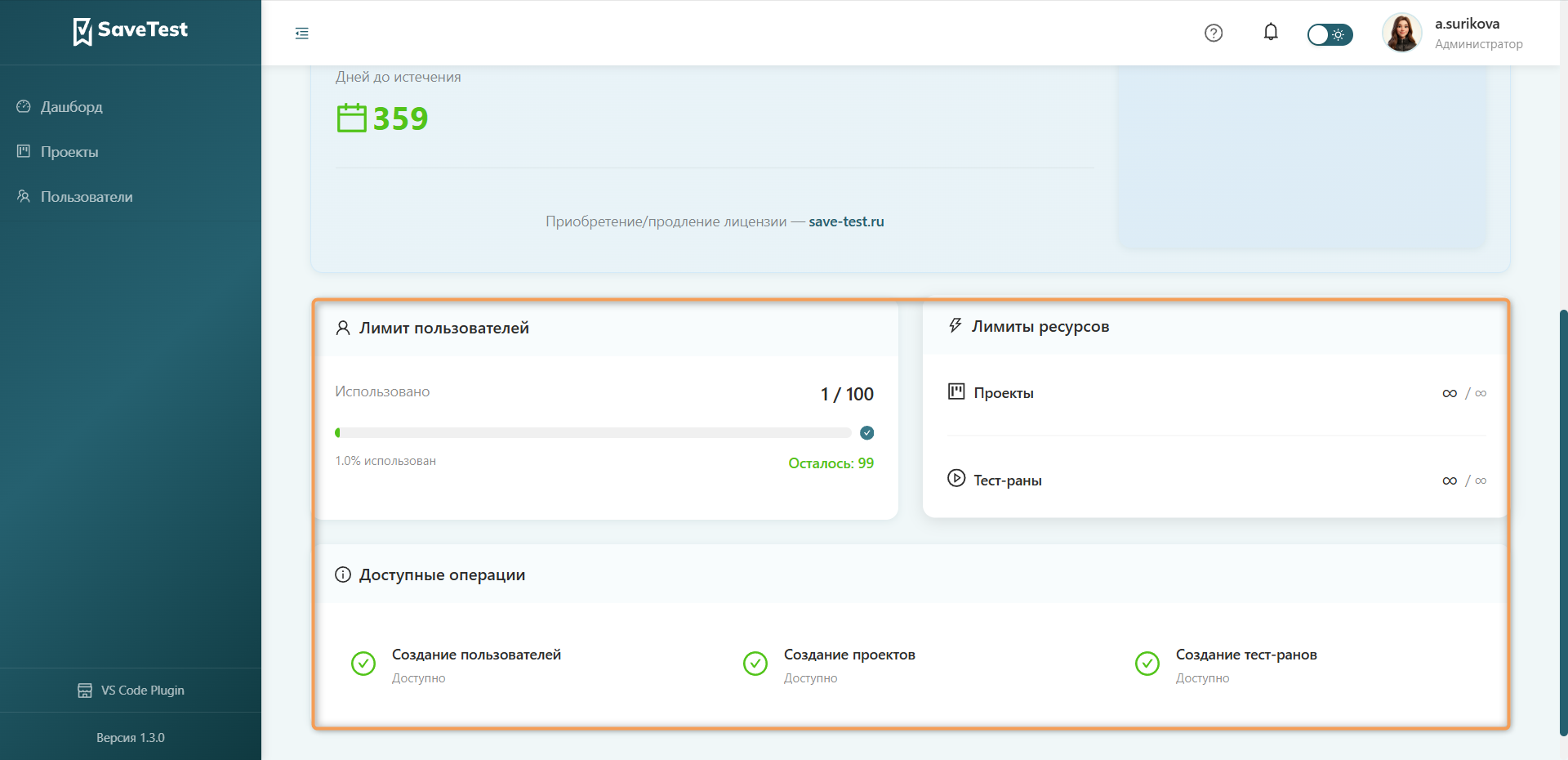Click the Осталось: 99 text
Image resolution: width=1568 pixels, height=760 pixels.
831,463
